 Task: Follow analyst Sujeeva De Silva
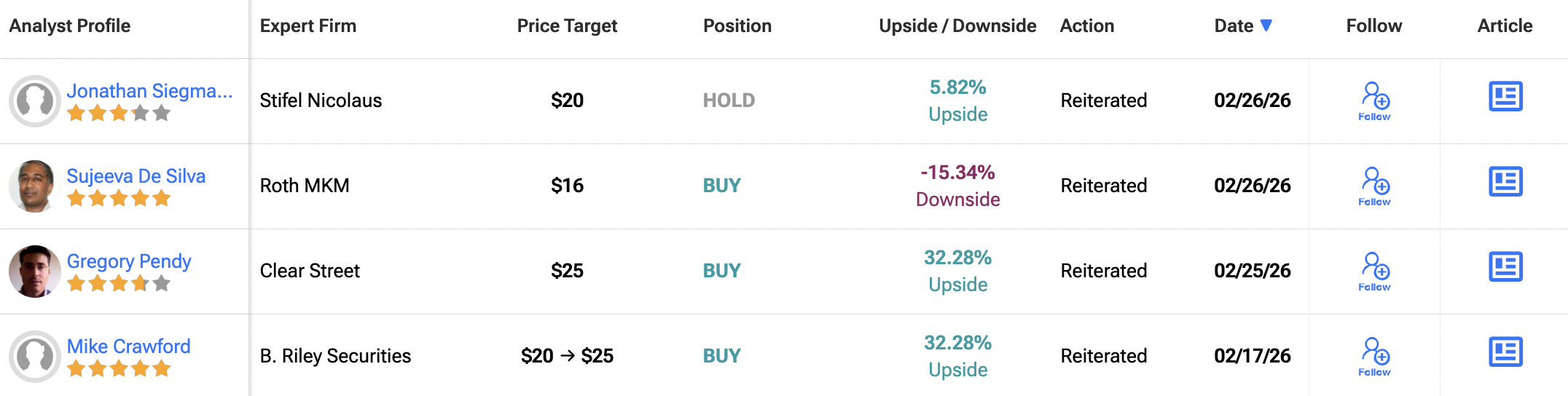pyautogui.click(x=1374, y=186)
